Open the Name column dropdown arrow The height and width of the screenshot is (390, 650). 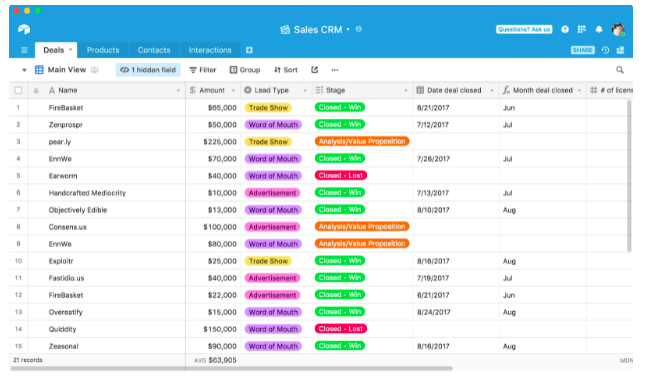point(178,90)
